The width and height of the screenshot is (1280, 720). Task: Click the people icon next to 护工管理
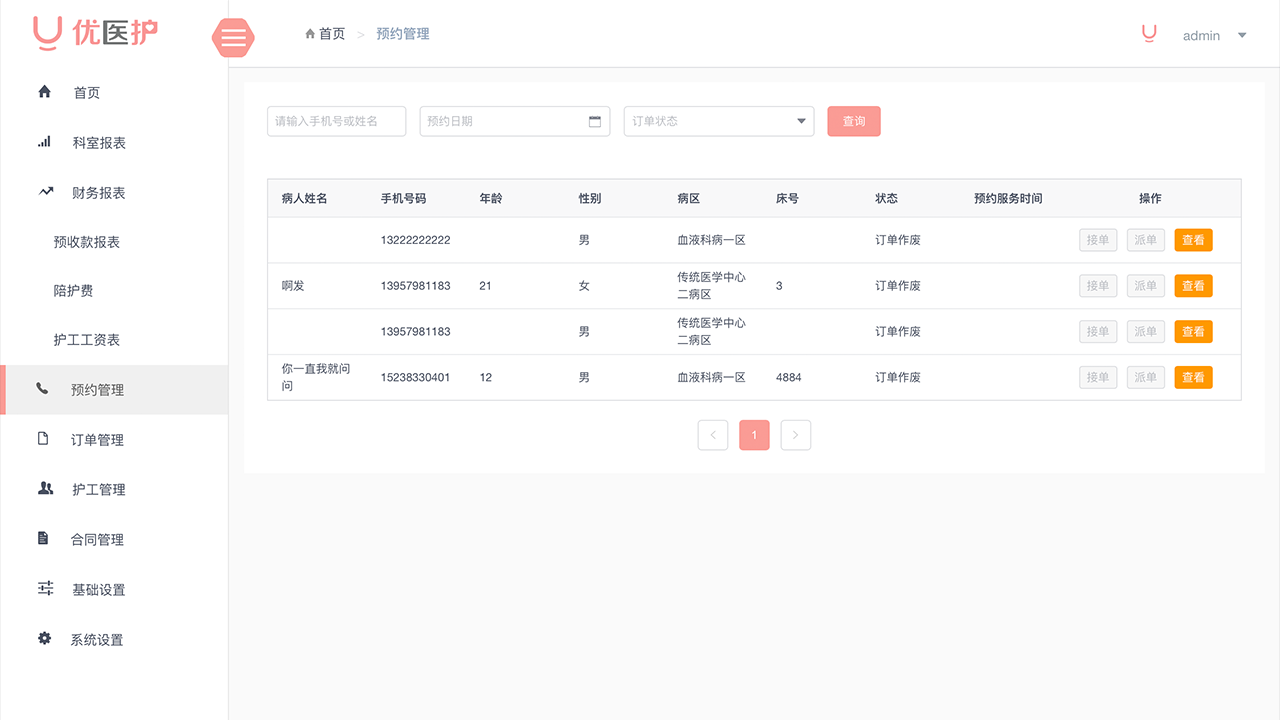coord(44,489)
